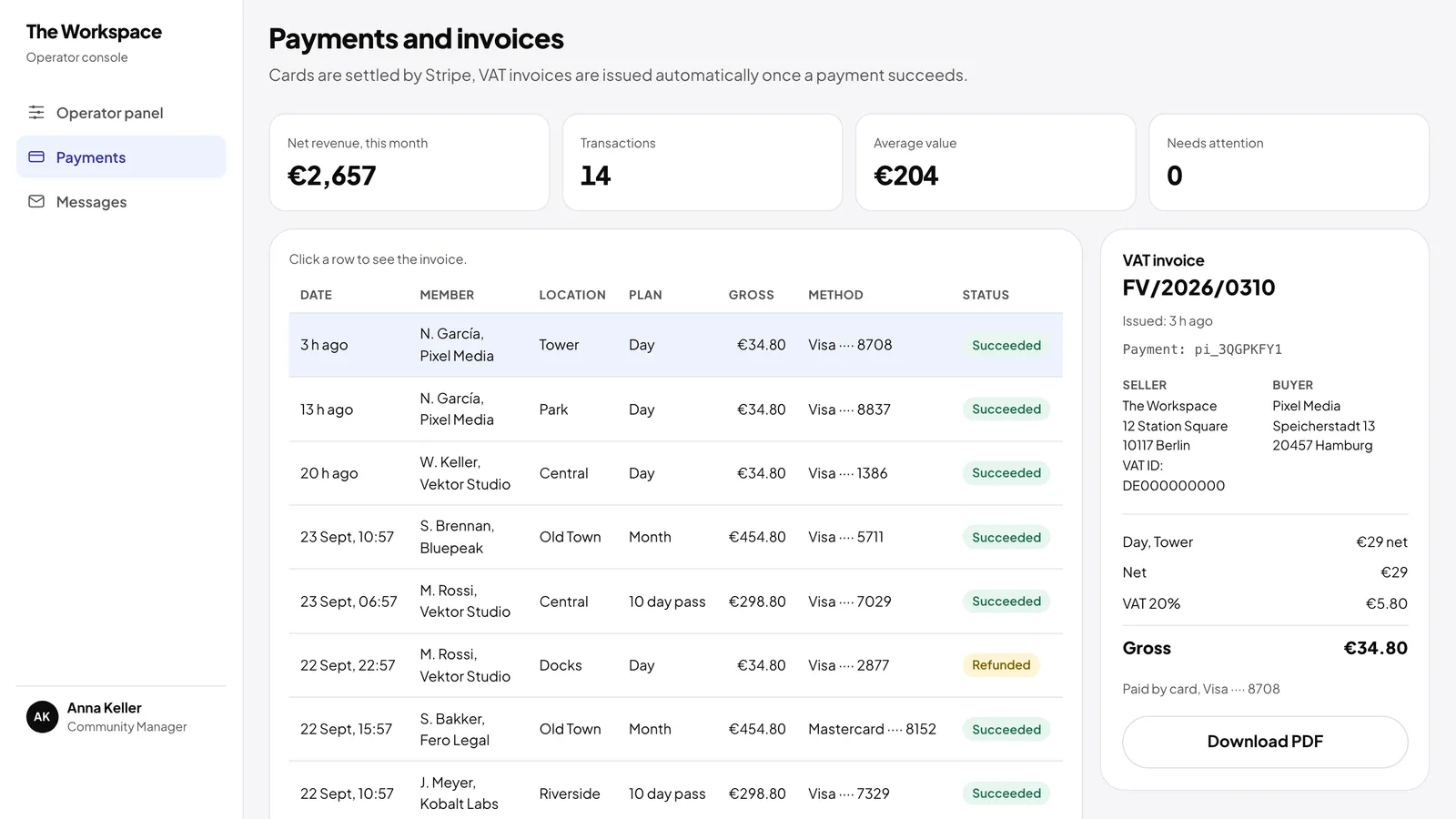Click the Payments card icon in sidebar
Screen dimensions: 1456x819
36,157
